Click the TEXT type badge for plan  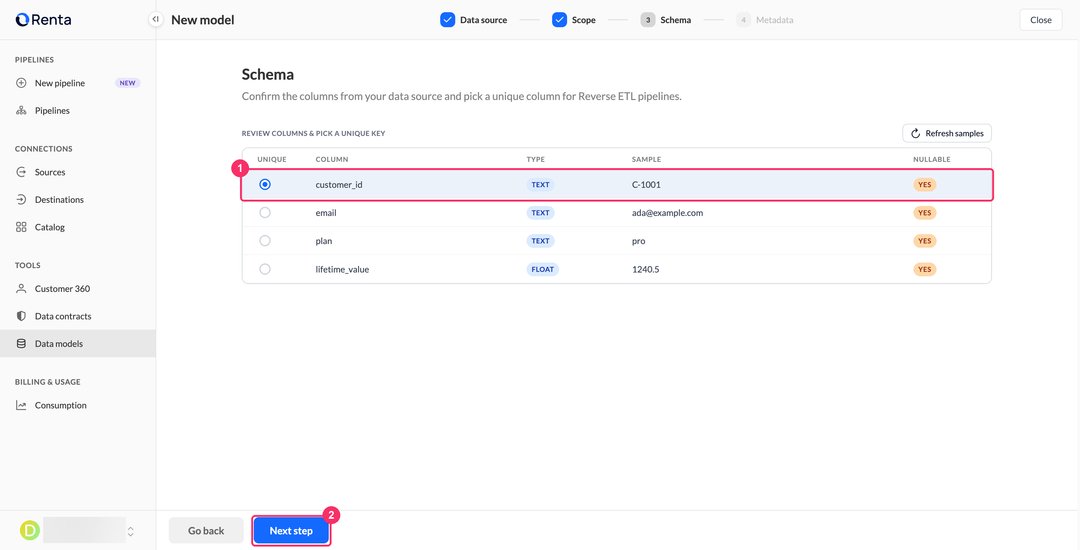(x=541, y=241)
